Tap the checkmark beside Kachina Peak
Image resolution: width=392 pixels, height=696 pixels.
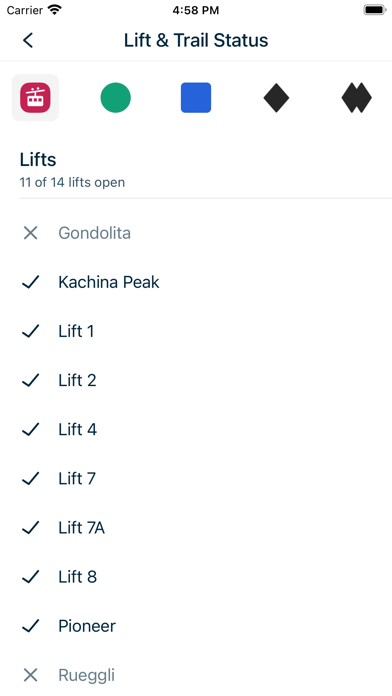(30, 282)
